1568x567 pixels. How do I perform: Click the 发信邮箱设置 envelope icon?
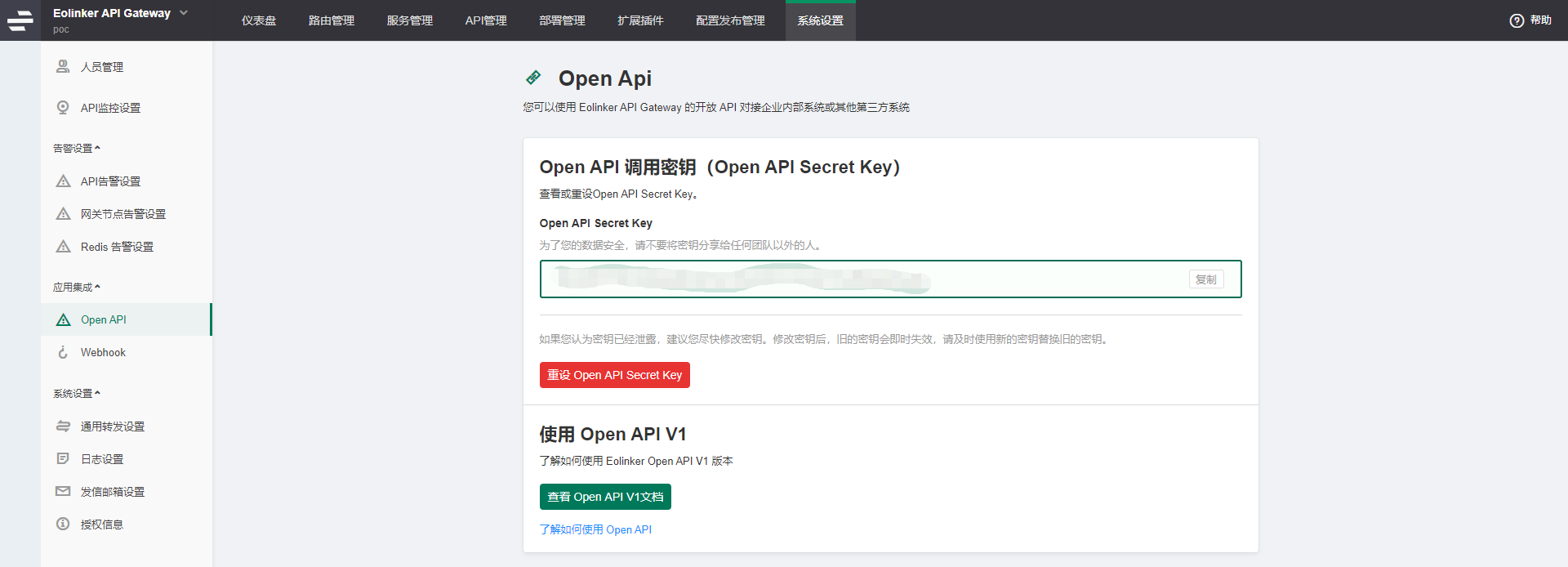click(63, 491)
